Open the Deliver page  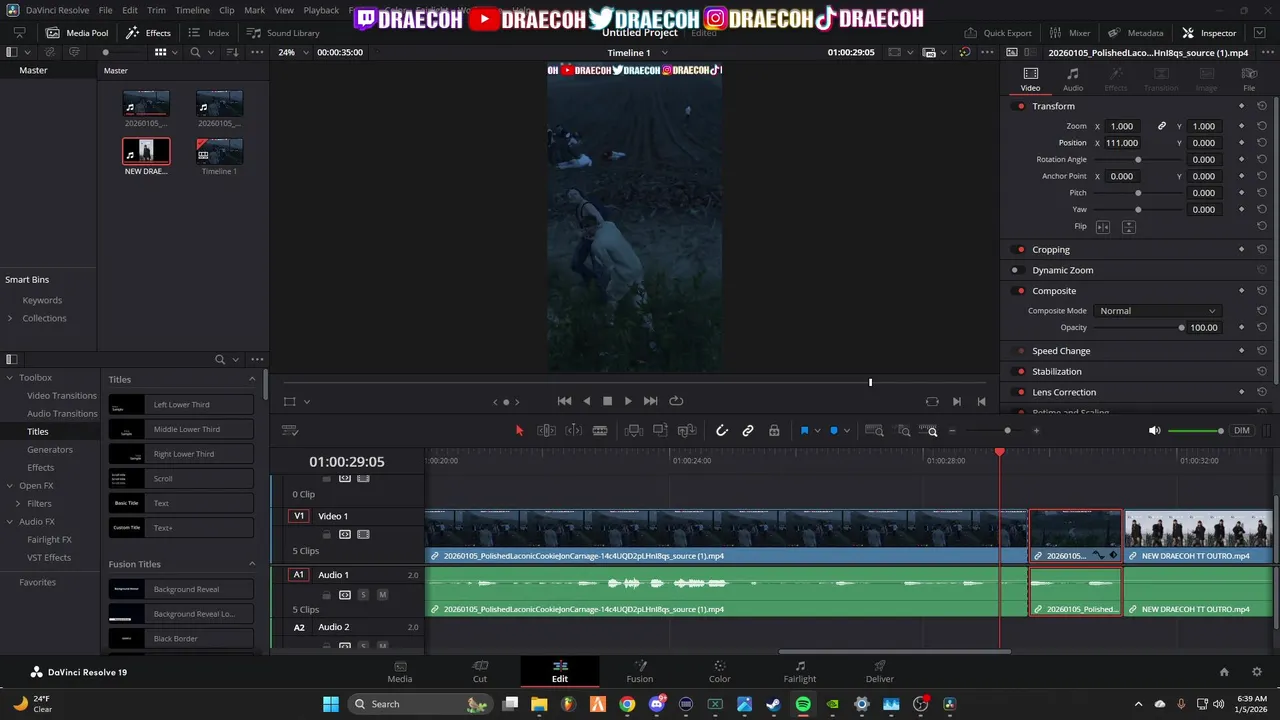click(x=880, y=671)
